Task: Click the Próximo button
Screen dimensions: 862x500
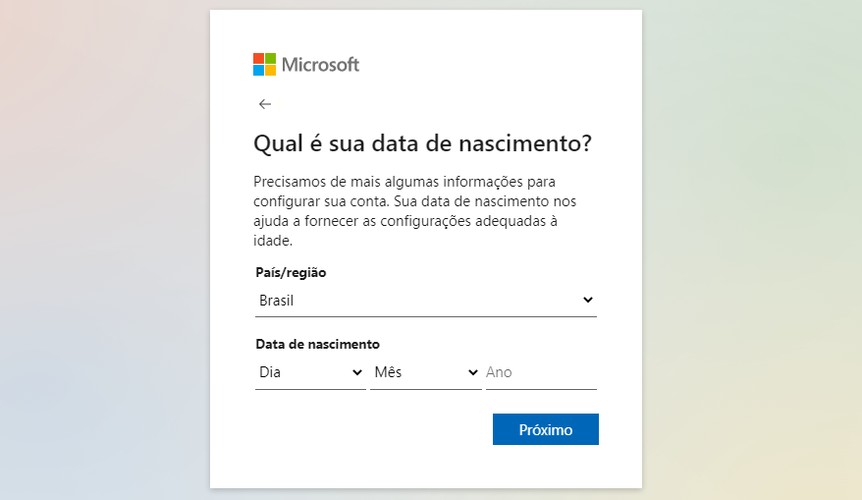Action: (x=546, y=429)
